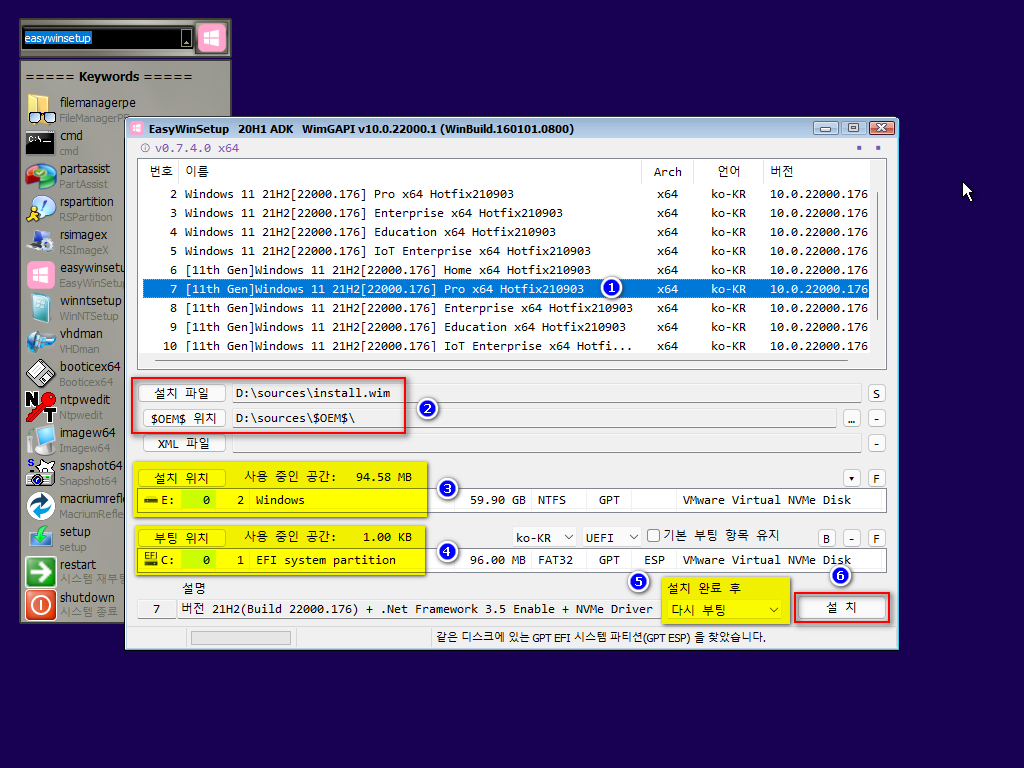The image size is (1024, 768).
Task: Click the version info icon near v0.7.4.0
Action: pos(145,148)
